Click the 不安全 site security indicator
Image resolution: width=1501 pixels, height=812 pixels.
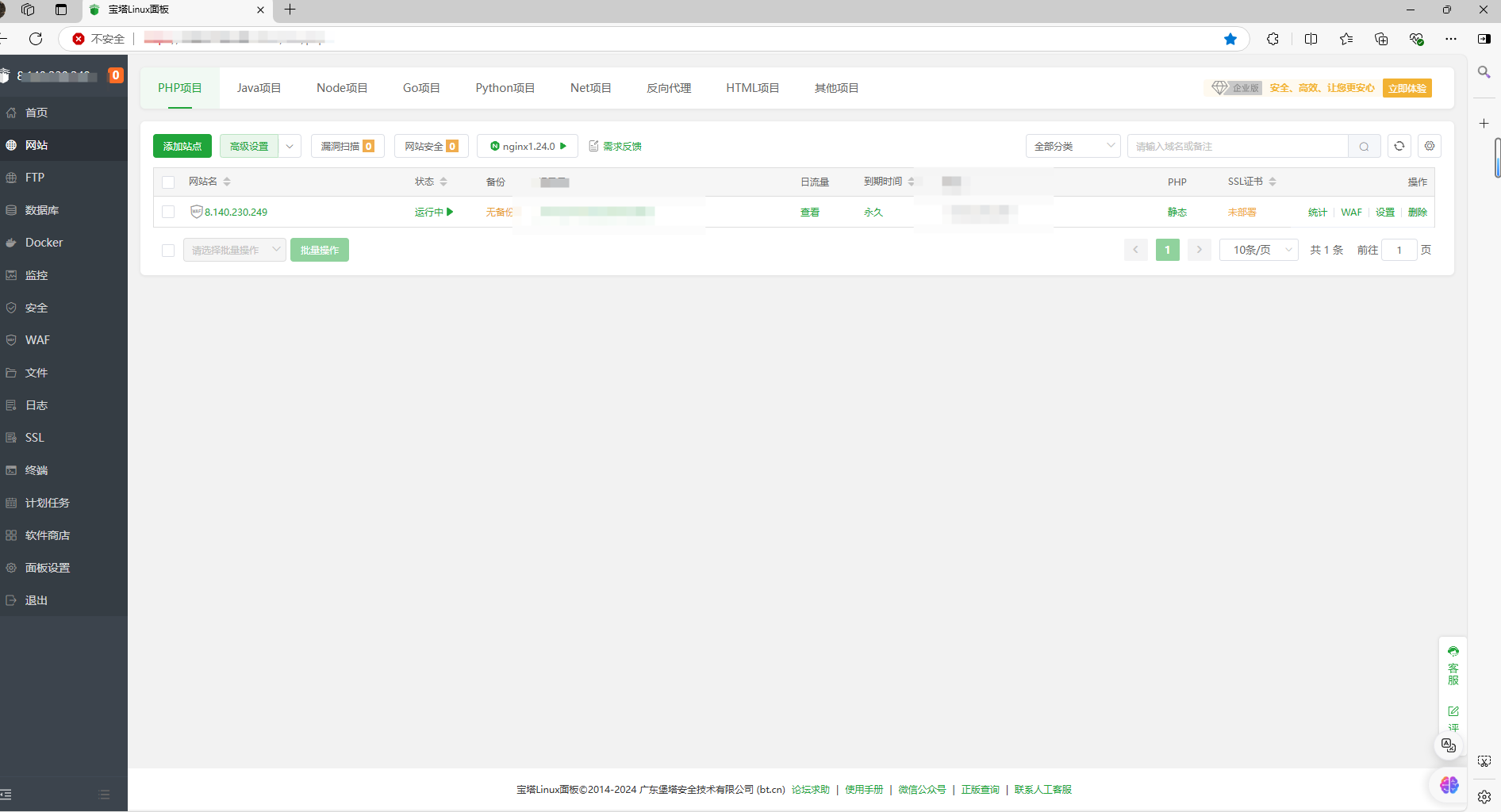pyautogui.click(x=99, y=39)
